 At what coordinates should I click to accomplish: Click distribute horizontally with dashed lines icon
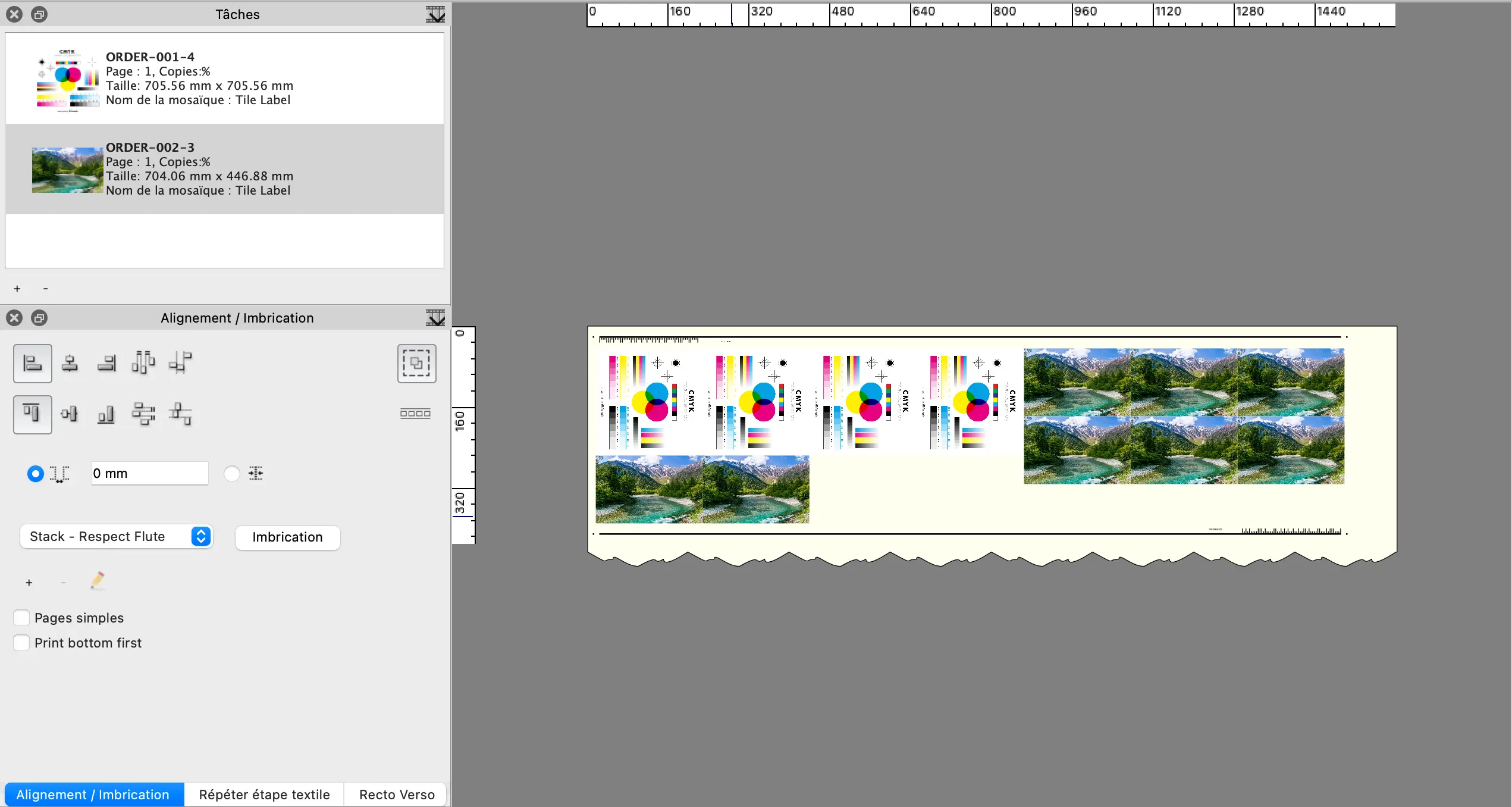[x=143, y=362]
